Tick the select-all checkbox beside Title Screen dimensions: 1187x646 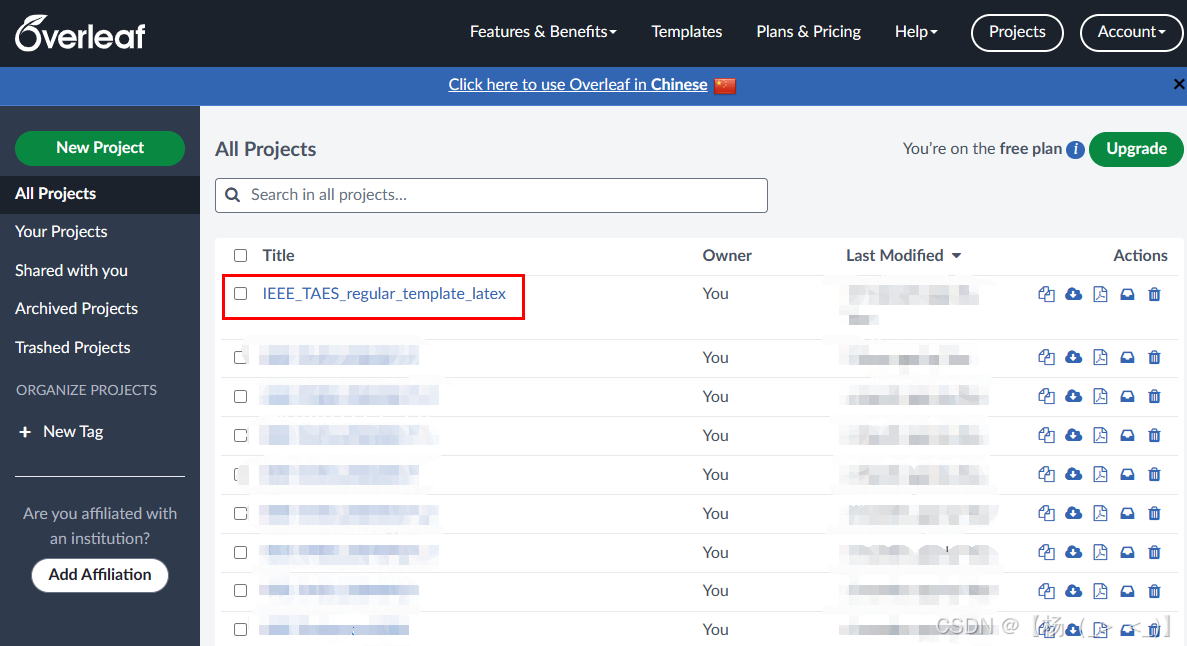pos(241,255)
